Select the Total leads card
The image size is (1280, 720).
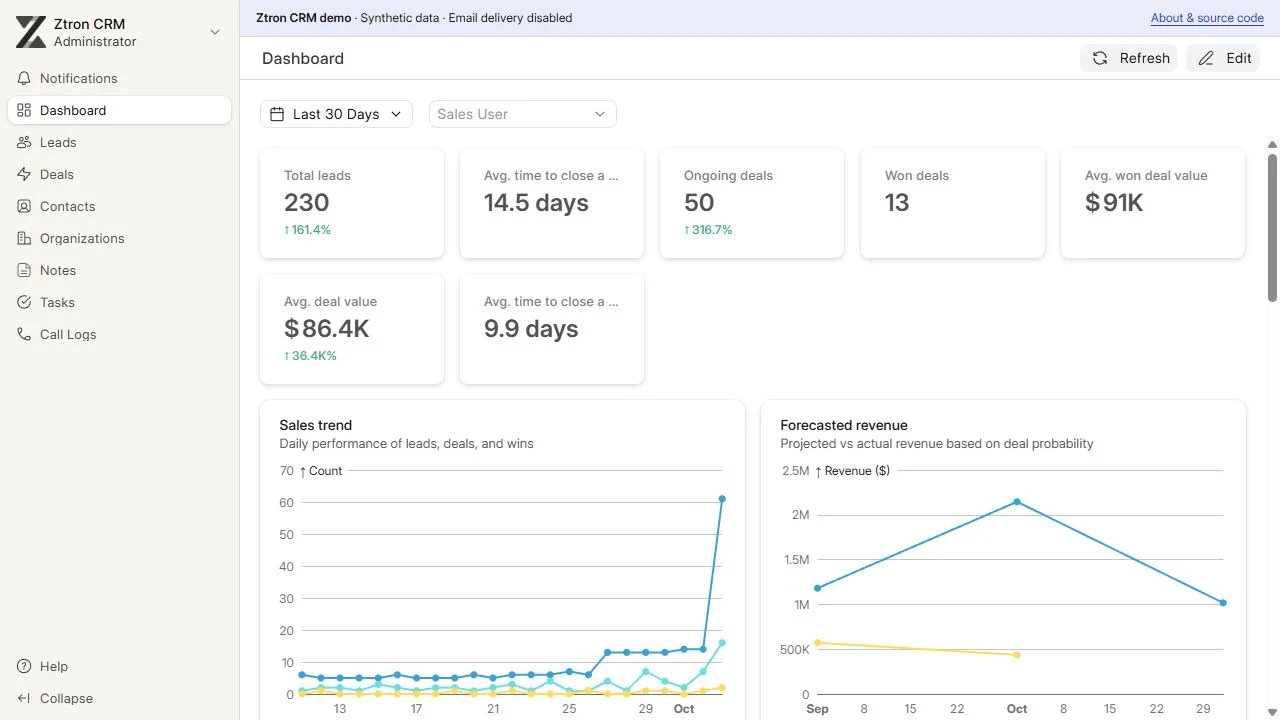click(x=352, y=203)
